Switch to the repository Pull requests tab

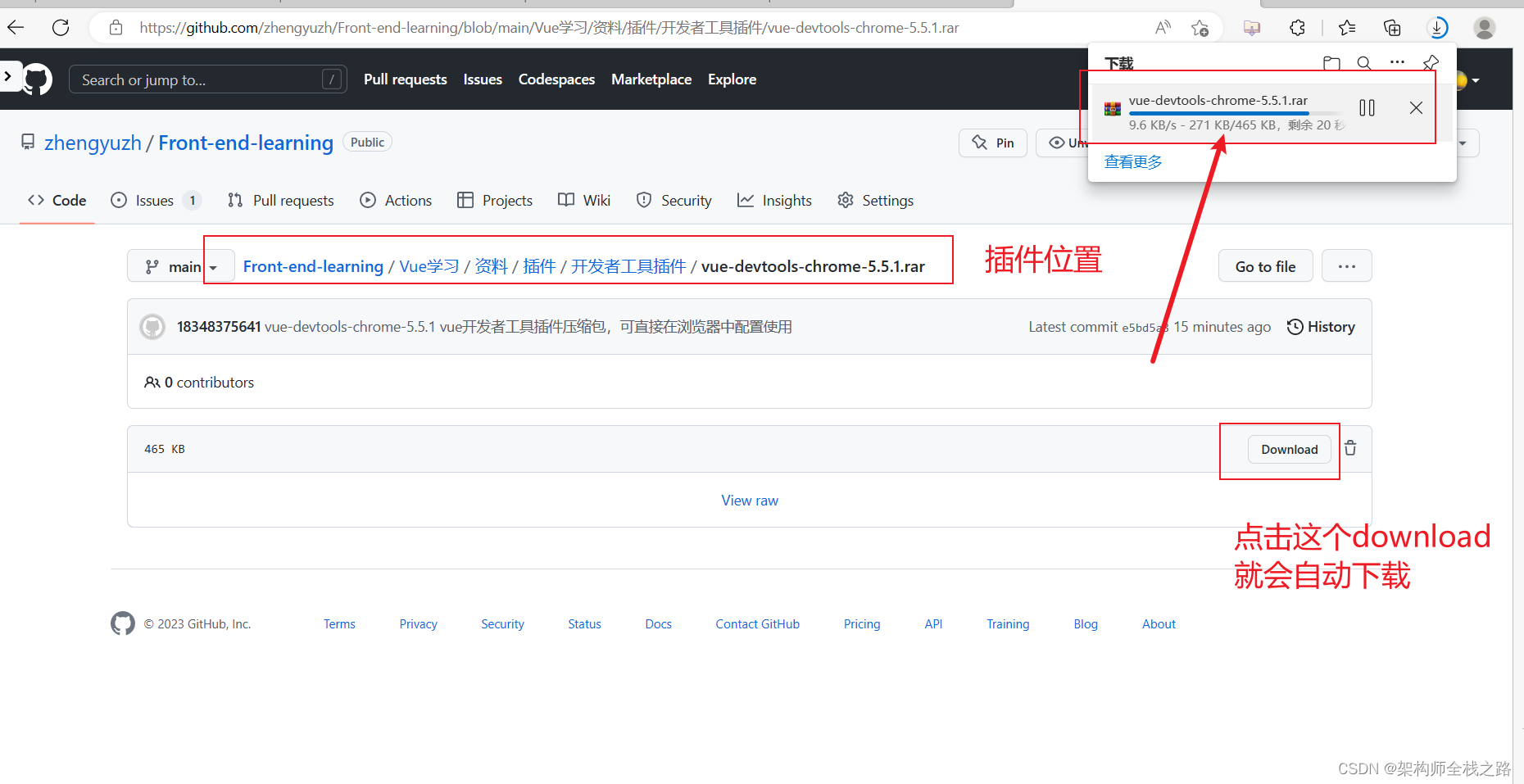coord(281,201)
